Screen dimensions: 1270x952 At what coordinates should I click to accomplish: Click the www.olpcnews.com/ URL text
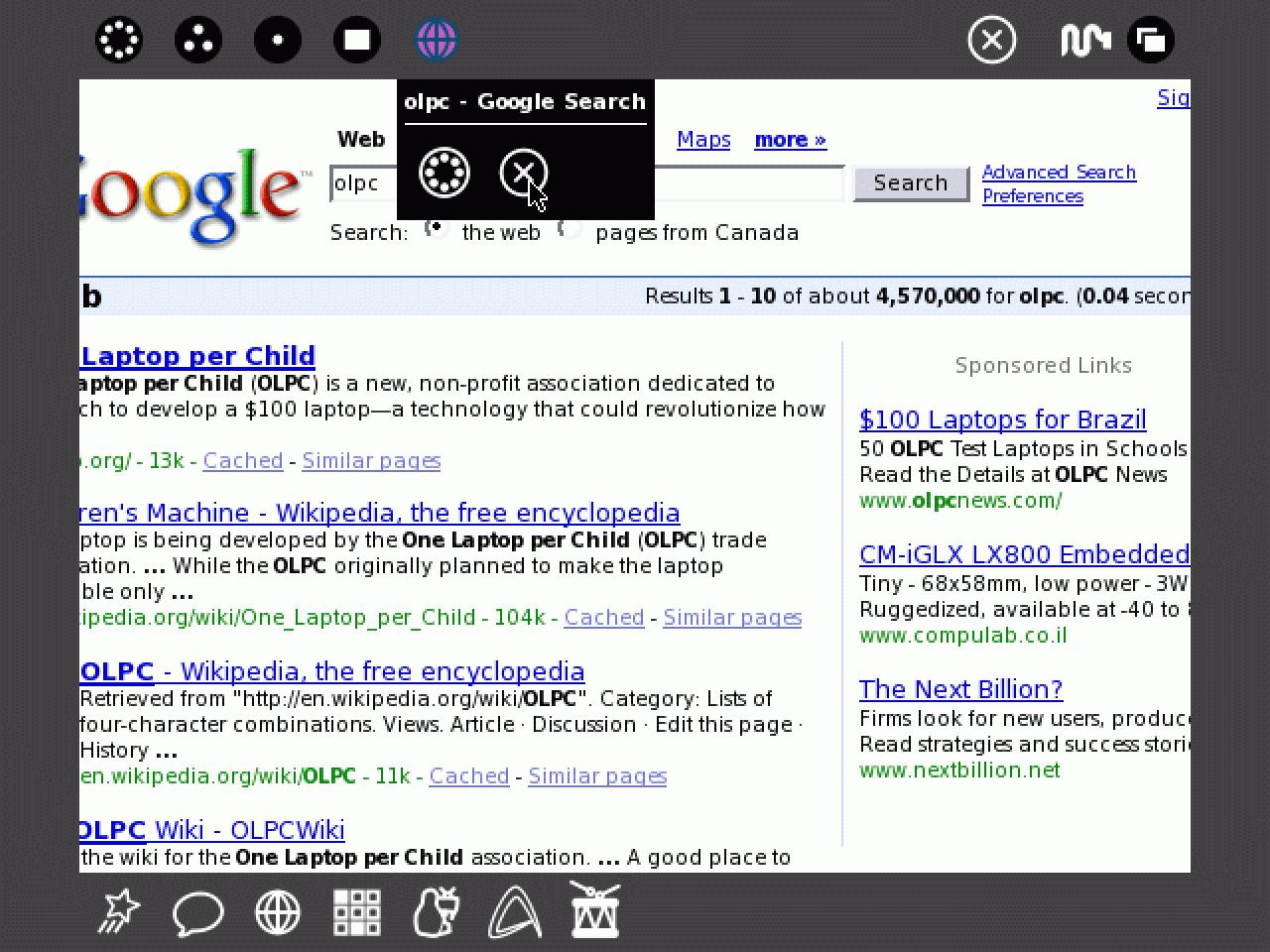click(x=960, y=502)
